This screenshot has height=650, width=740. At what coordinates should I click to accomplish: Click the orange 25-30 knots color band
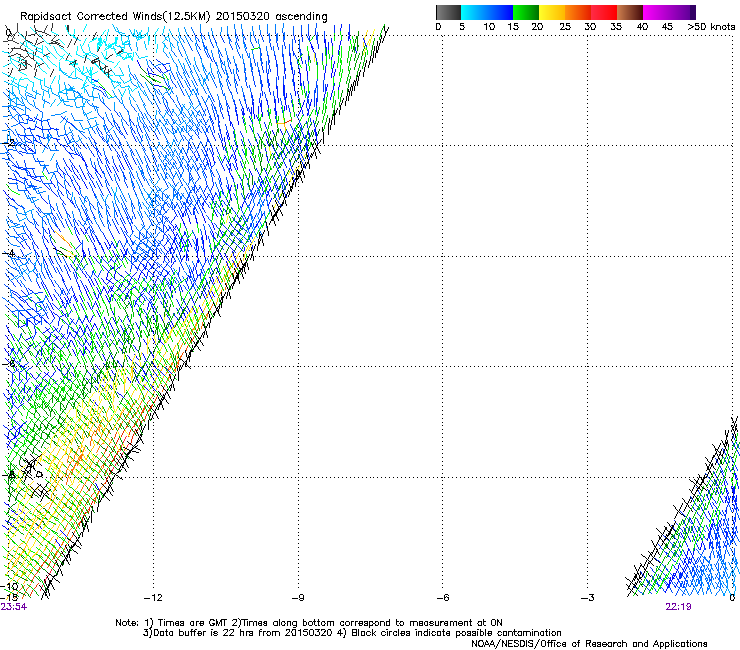pyautogui.click(x=578, y=12)
